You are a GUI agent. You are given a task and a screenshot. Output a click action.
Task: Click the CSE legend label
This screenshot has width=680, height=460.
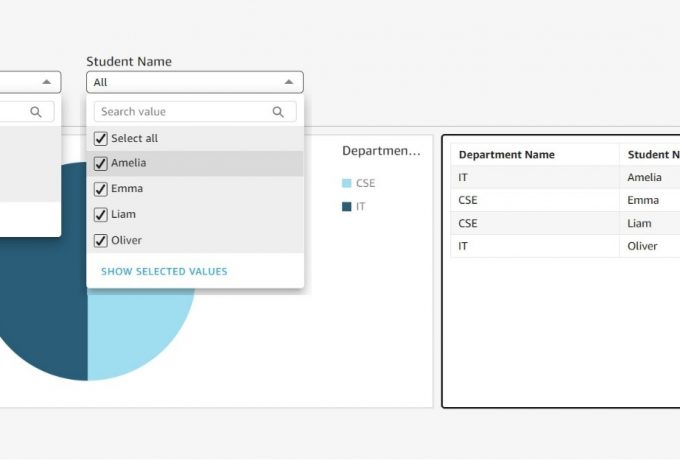(x=366, y=183)
